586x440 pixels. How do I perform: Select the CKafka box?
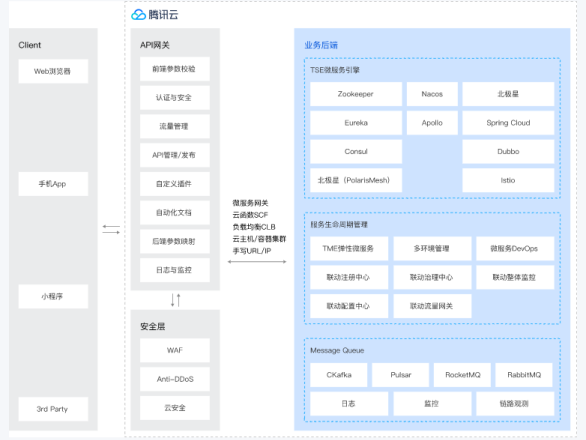(339, 375)
